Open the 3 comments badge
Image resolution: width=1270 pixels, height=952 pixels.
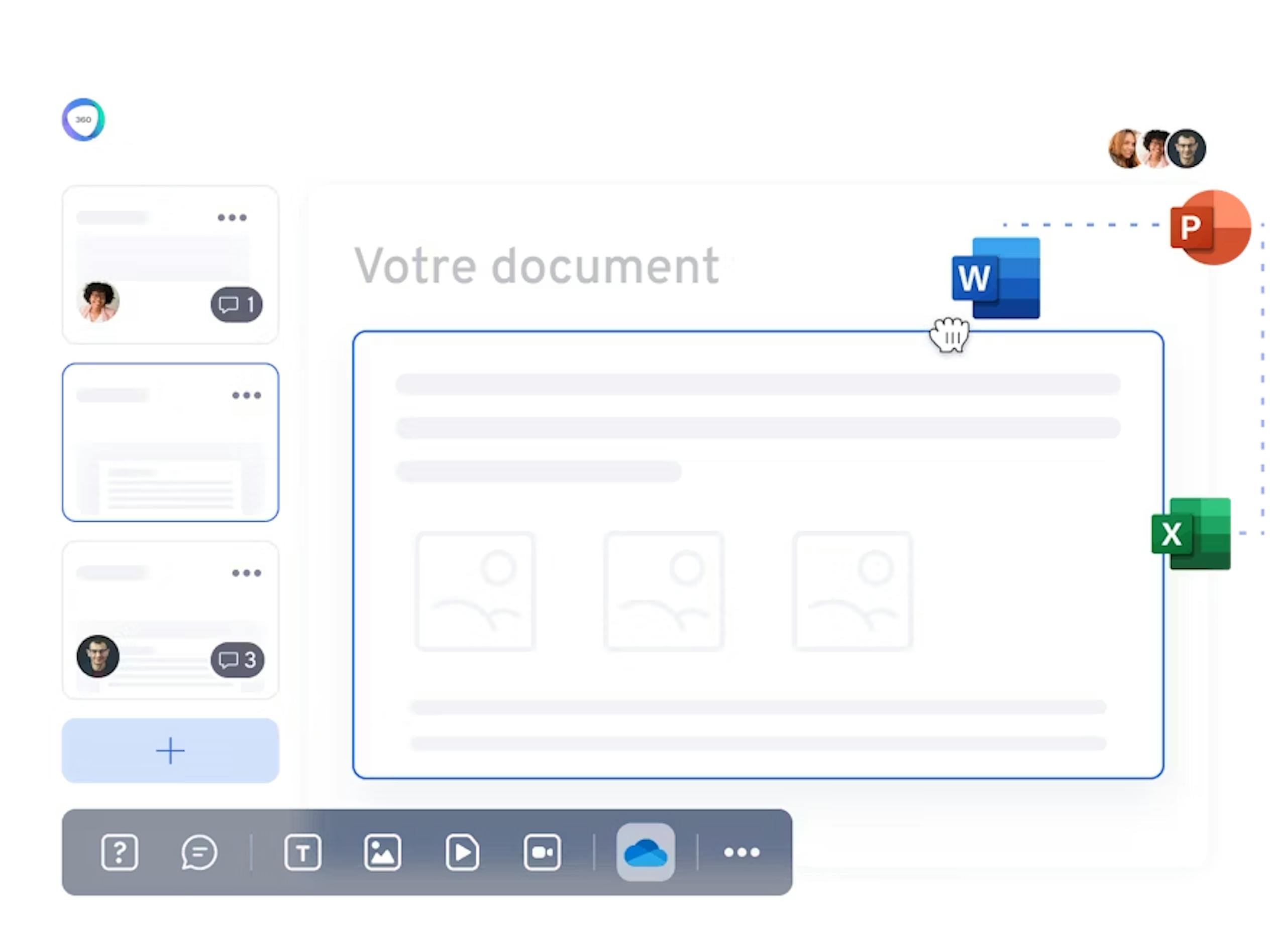238,660
